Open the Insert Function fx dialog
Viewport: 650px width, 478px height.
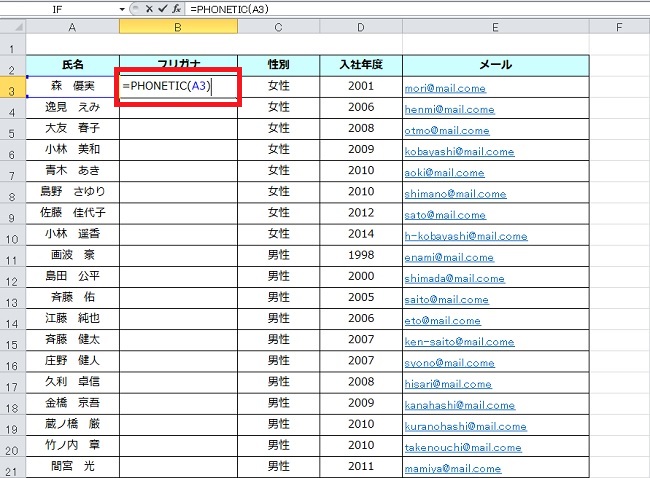pos(176,8)
